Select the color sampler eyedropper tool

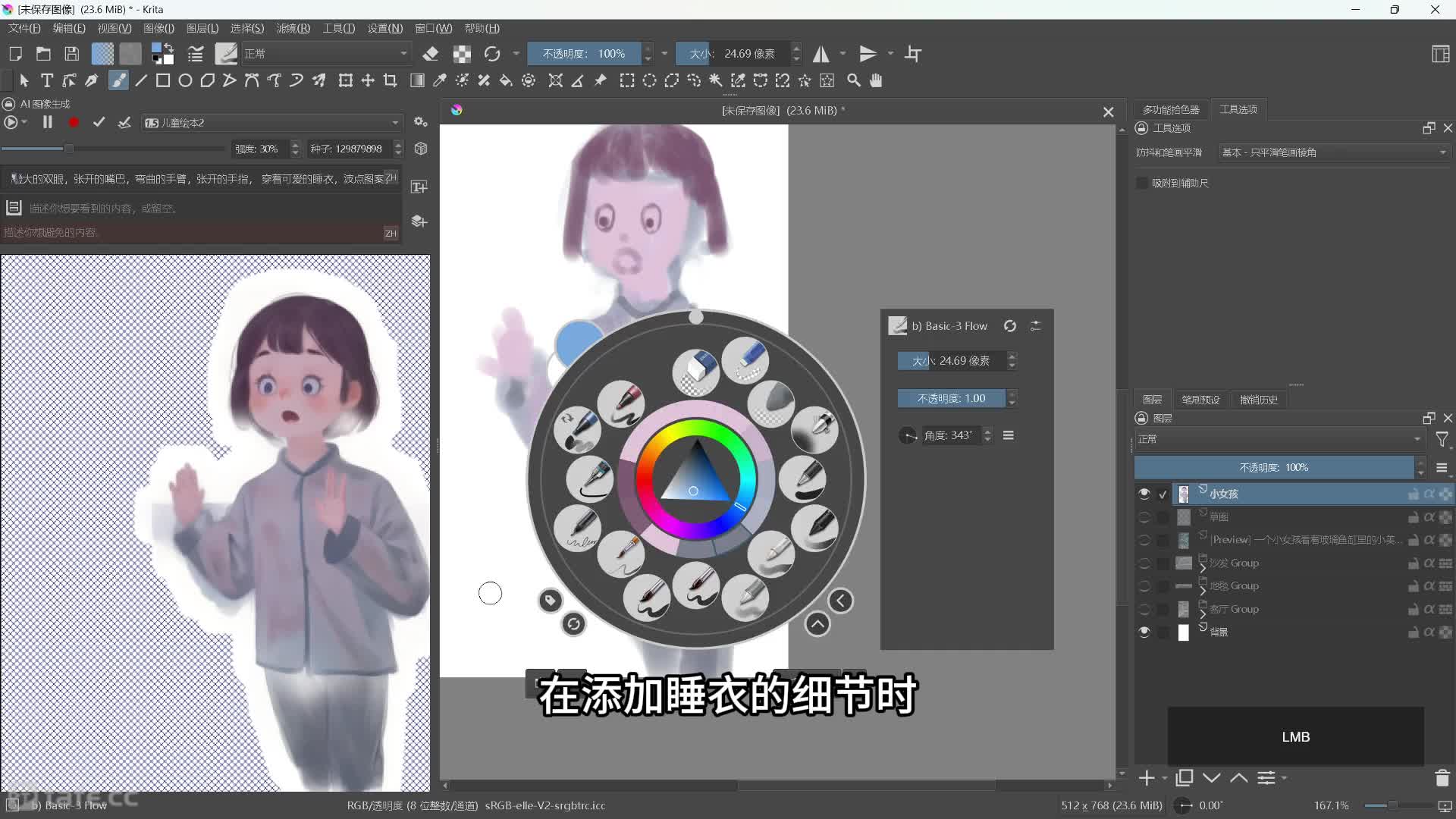pyautogui.click(x=439, y=80)
